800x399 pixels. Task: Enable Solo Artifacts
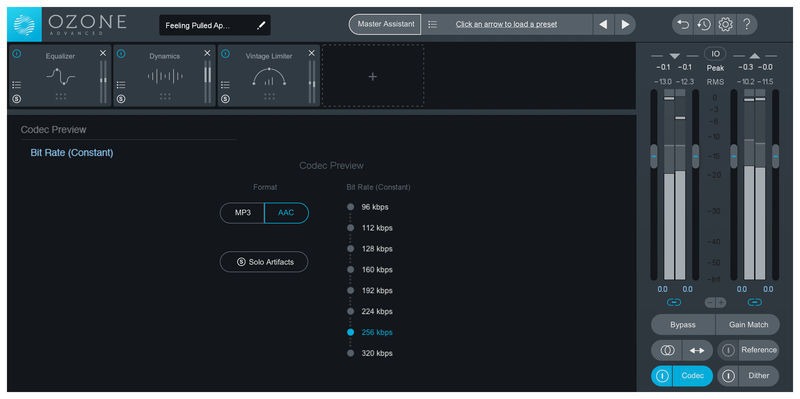click(x=264, y=262)
